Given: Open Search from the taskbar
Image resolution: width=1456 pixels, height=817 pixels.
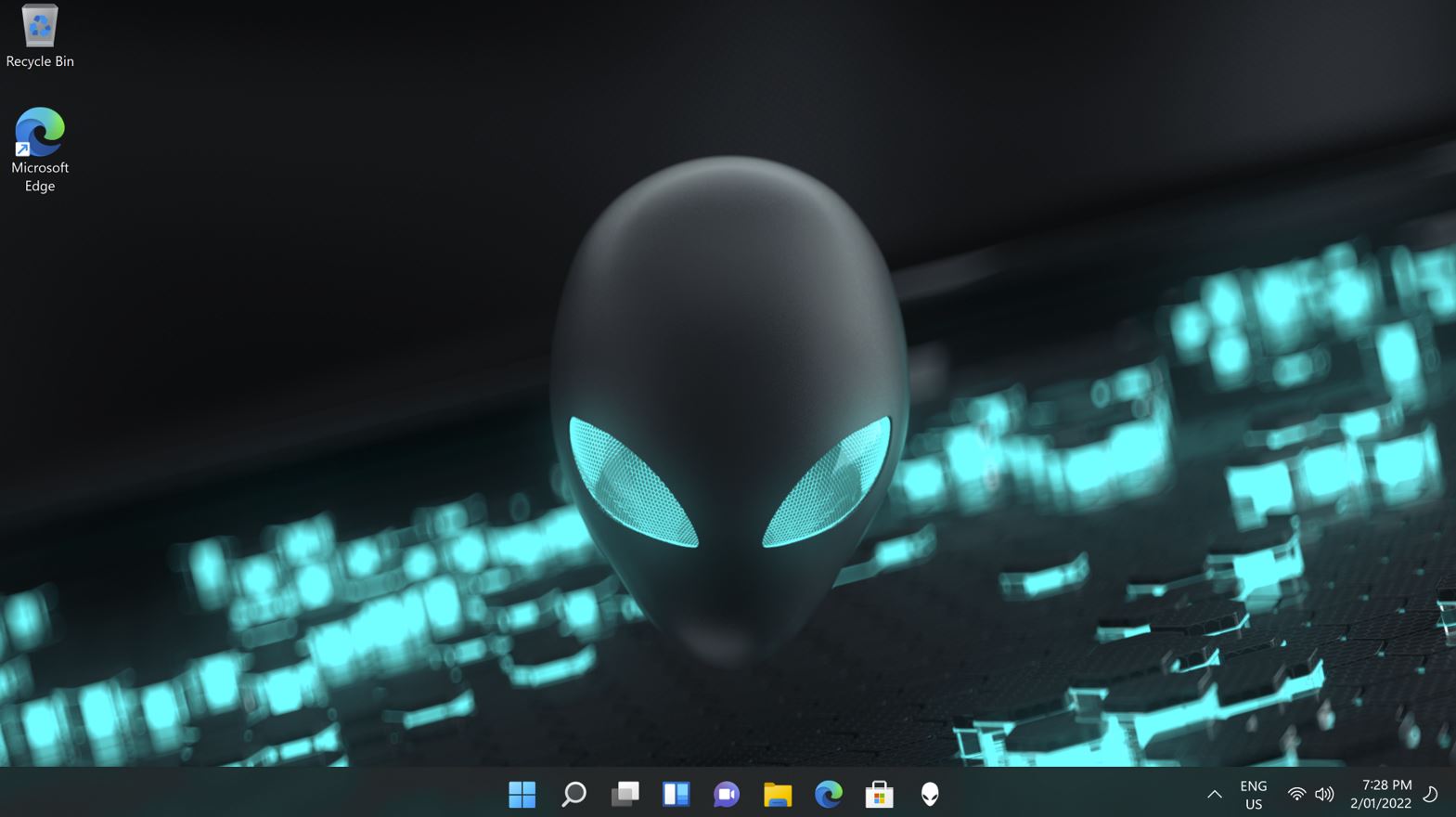Looking at the screenshot, I should tap(573, 794).
